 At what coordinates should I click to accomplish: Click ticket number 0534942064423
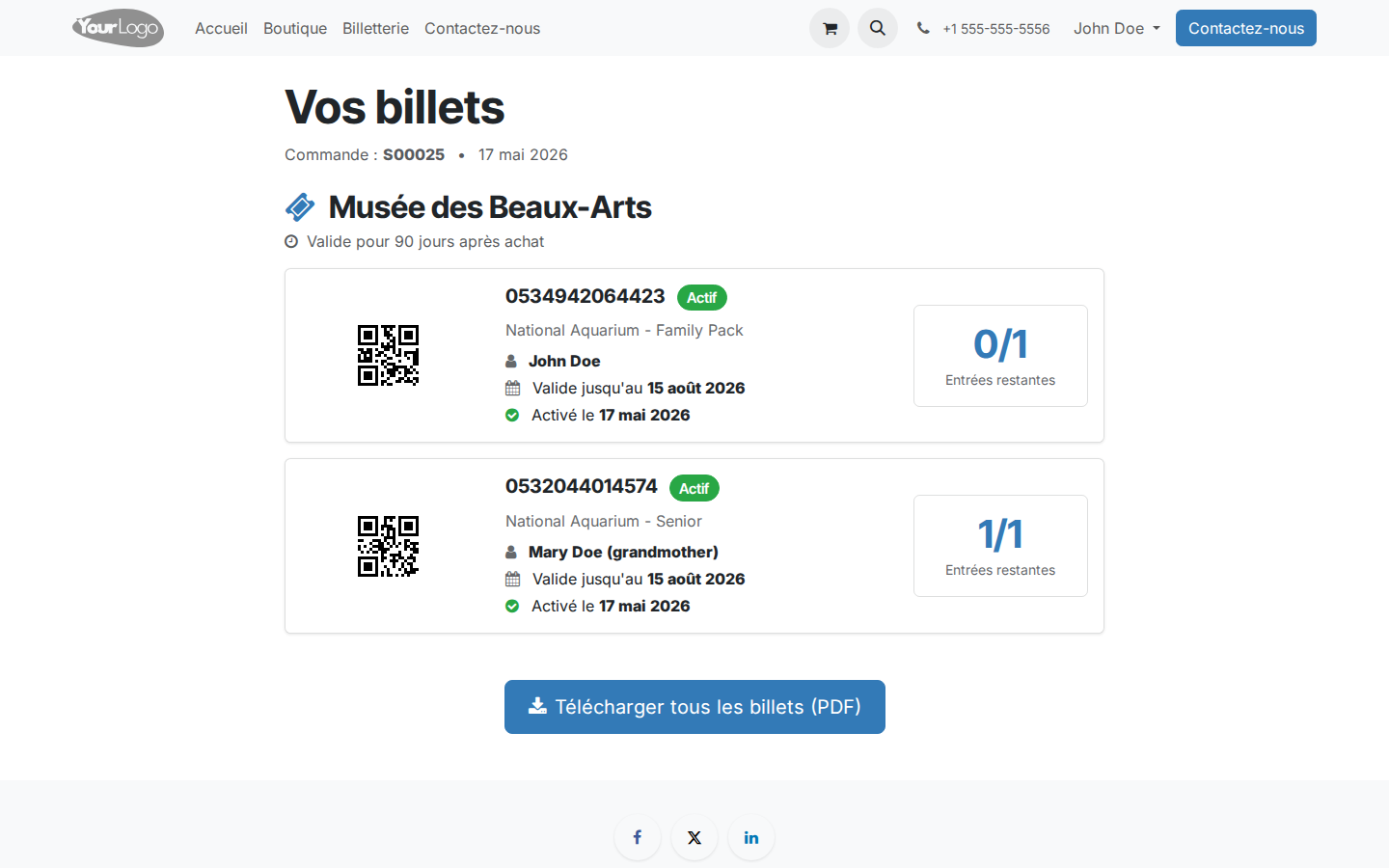coord(586,296)
